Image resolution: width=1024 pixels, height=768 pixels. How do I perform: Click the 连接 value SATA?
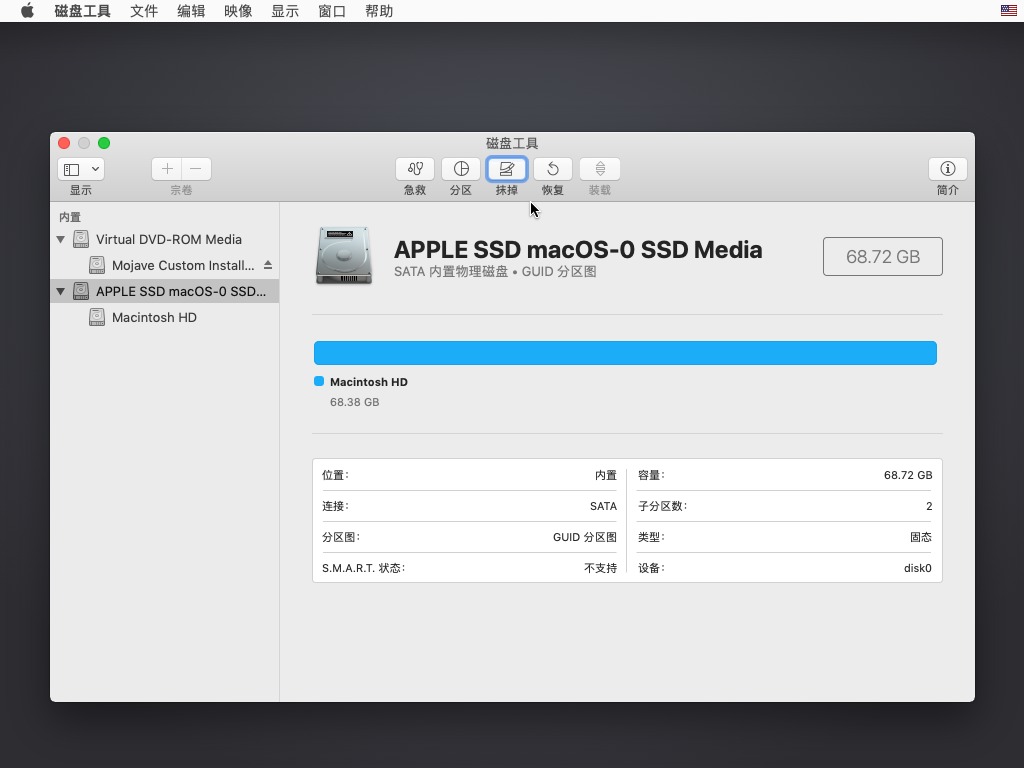(x=603, y=506)
